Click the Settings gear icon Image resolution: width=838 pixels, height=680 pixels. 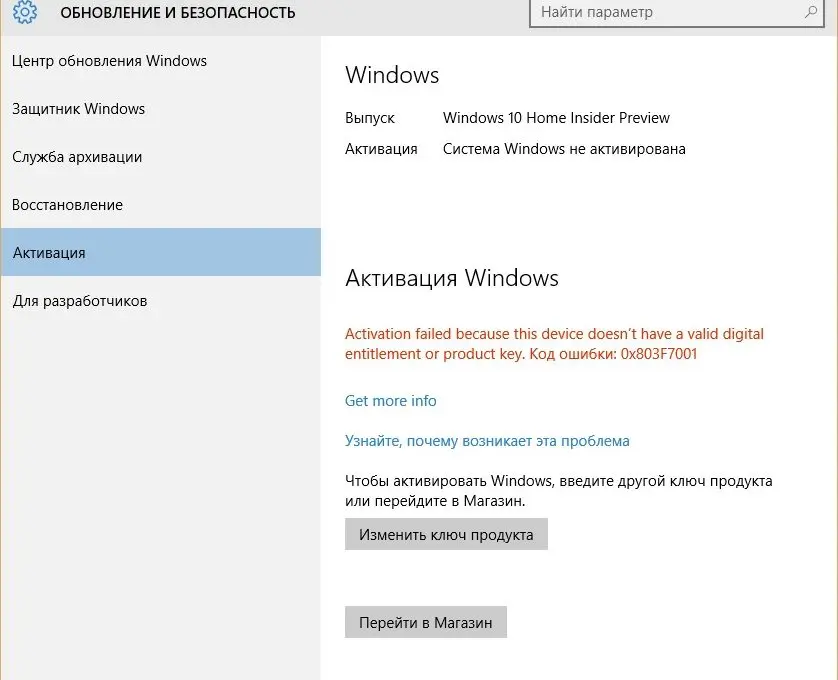click(25, 11)
